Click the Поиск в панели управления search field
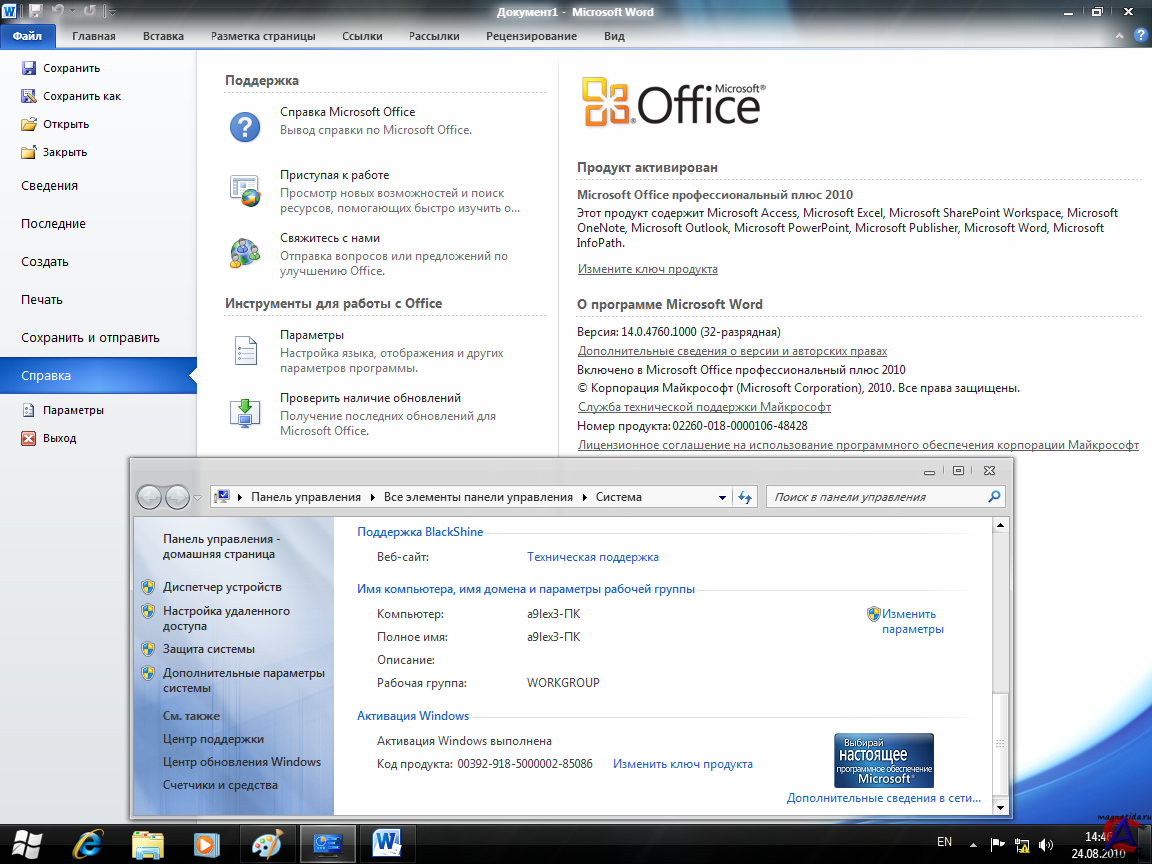The width and height of the screenshot is (1152, 864). coord(876,497)
